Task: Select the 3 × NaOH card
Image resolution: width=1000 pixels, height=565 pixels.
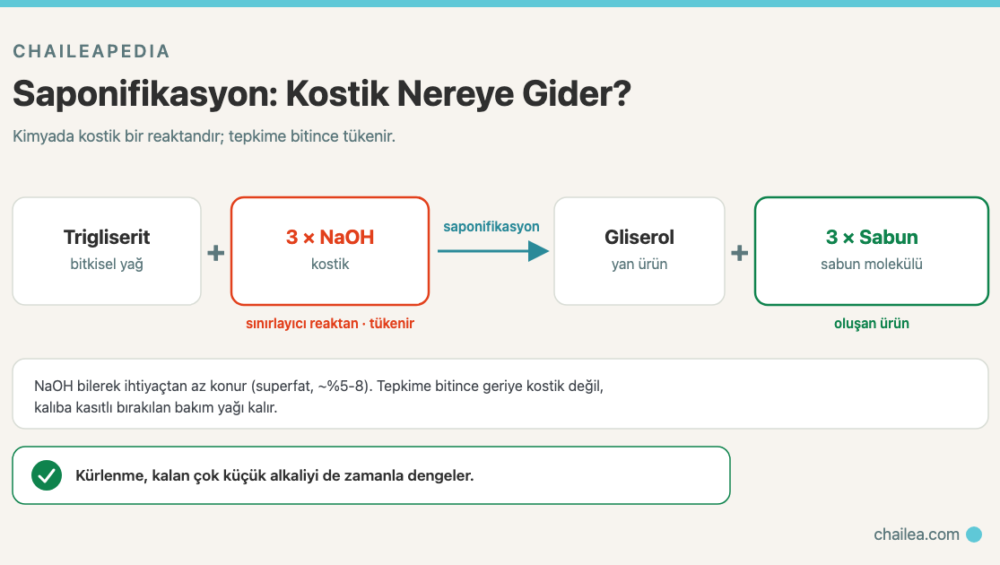Action: [330, 251]
